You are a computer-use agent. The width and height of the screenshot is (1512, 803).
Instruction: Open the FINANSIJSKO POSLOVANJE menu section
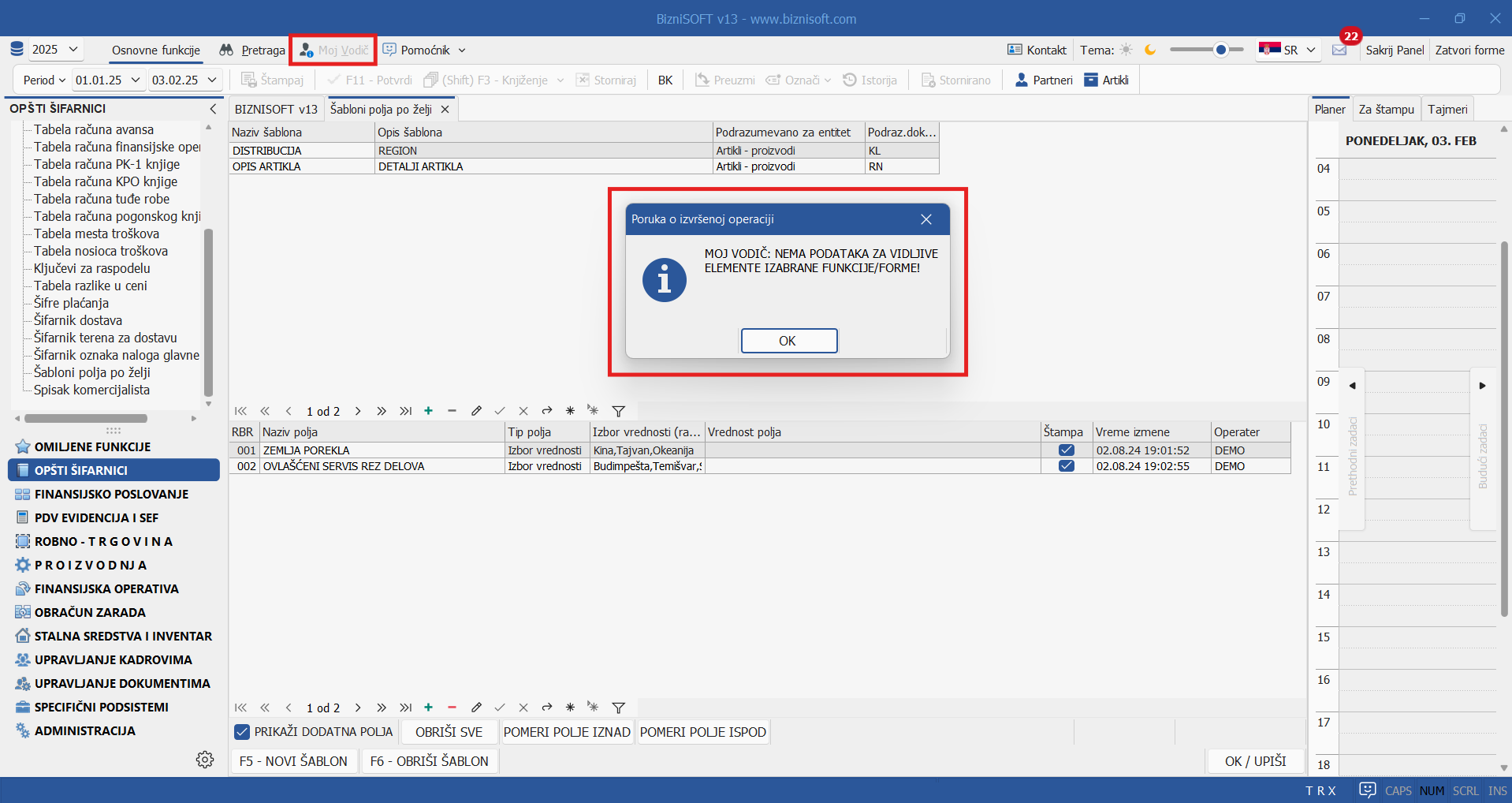click(x=111, y=494)
